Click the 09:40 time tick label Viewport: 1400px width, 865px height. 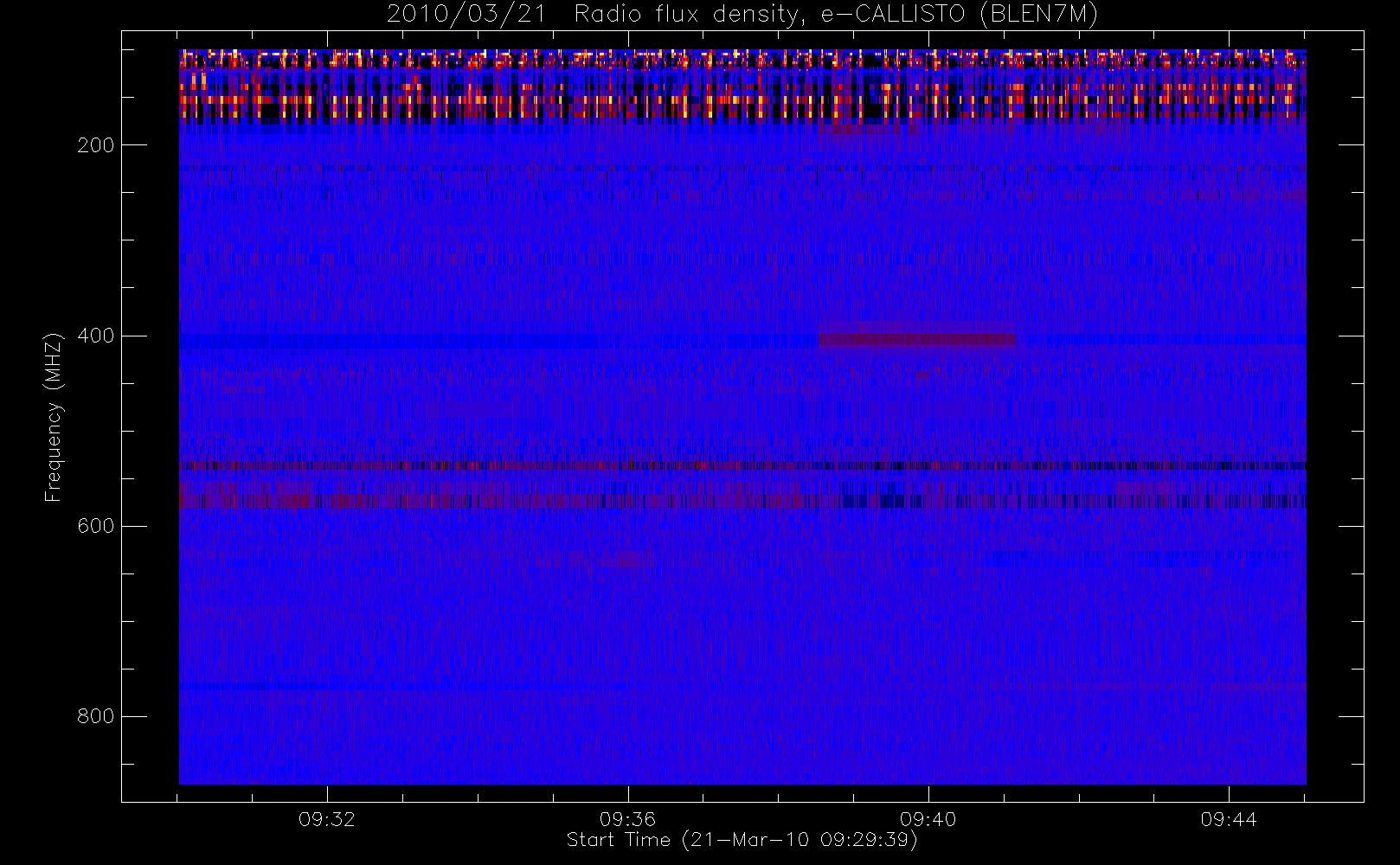point(928,819)
